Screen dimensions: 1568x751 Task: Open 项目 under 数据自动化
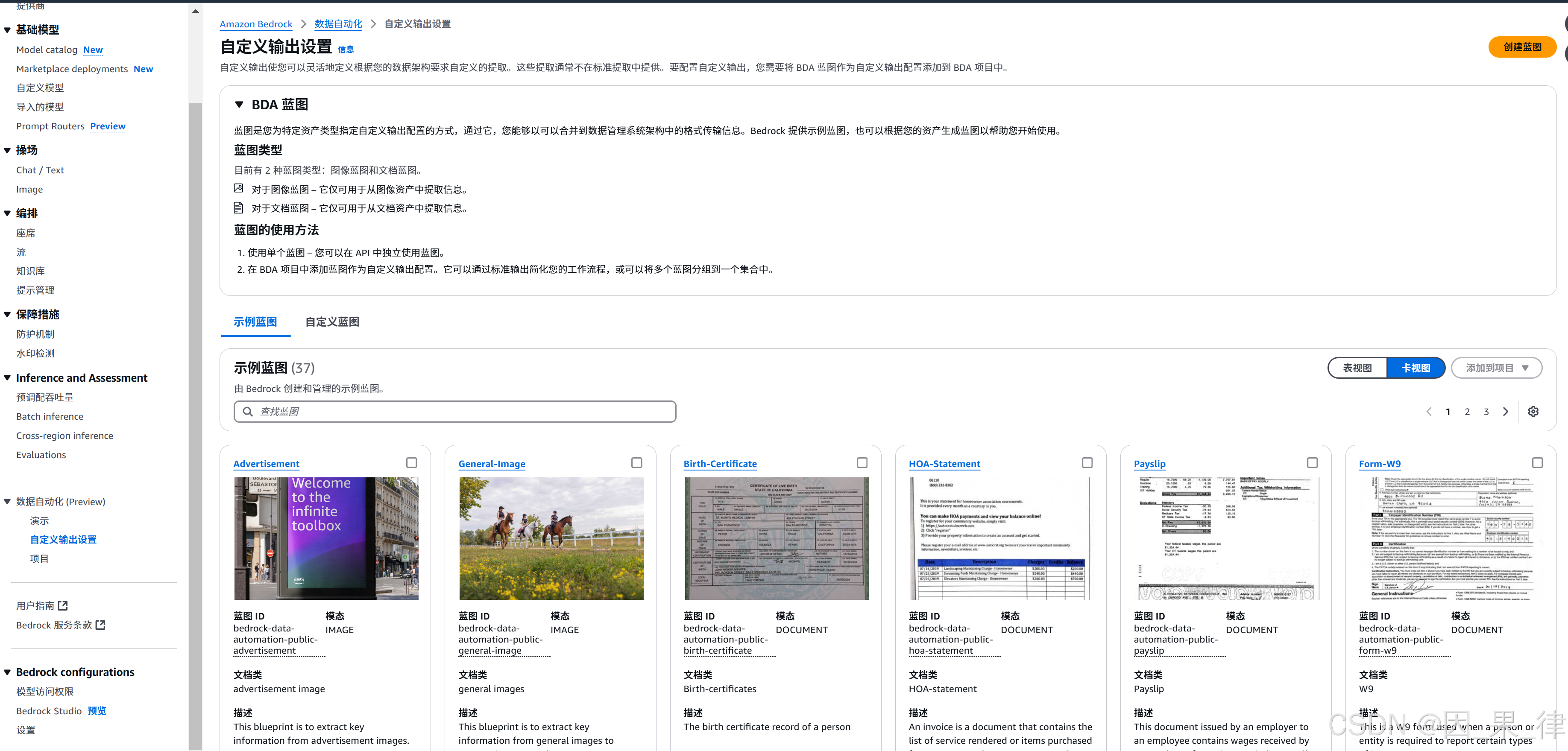(x=40, y=558)
